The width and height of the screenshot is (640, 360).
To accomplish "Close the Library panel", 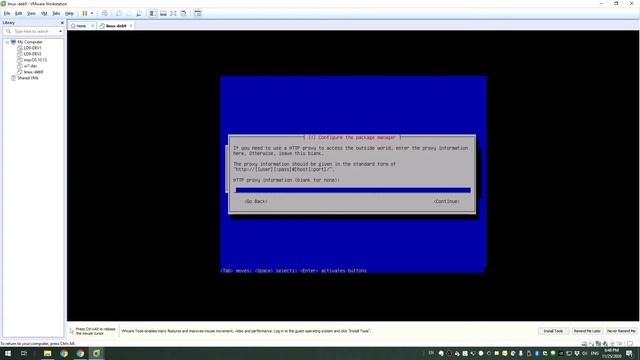I will pos(62,23).
